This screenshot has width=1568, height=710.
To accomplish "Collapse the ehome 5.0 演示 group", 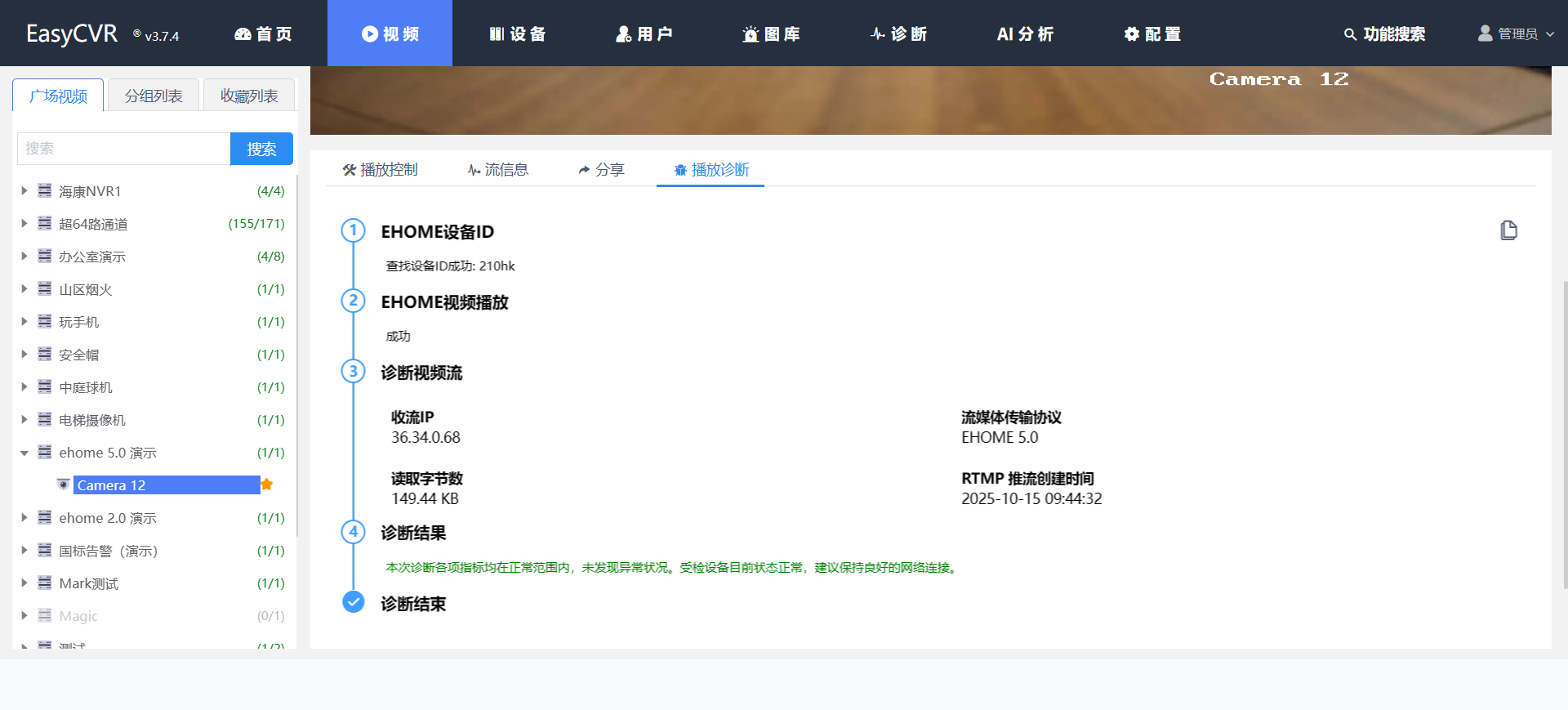I will click(x=24, y=453).
